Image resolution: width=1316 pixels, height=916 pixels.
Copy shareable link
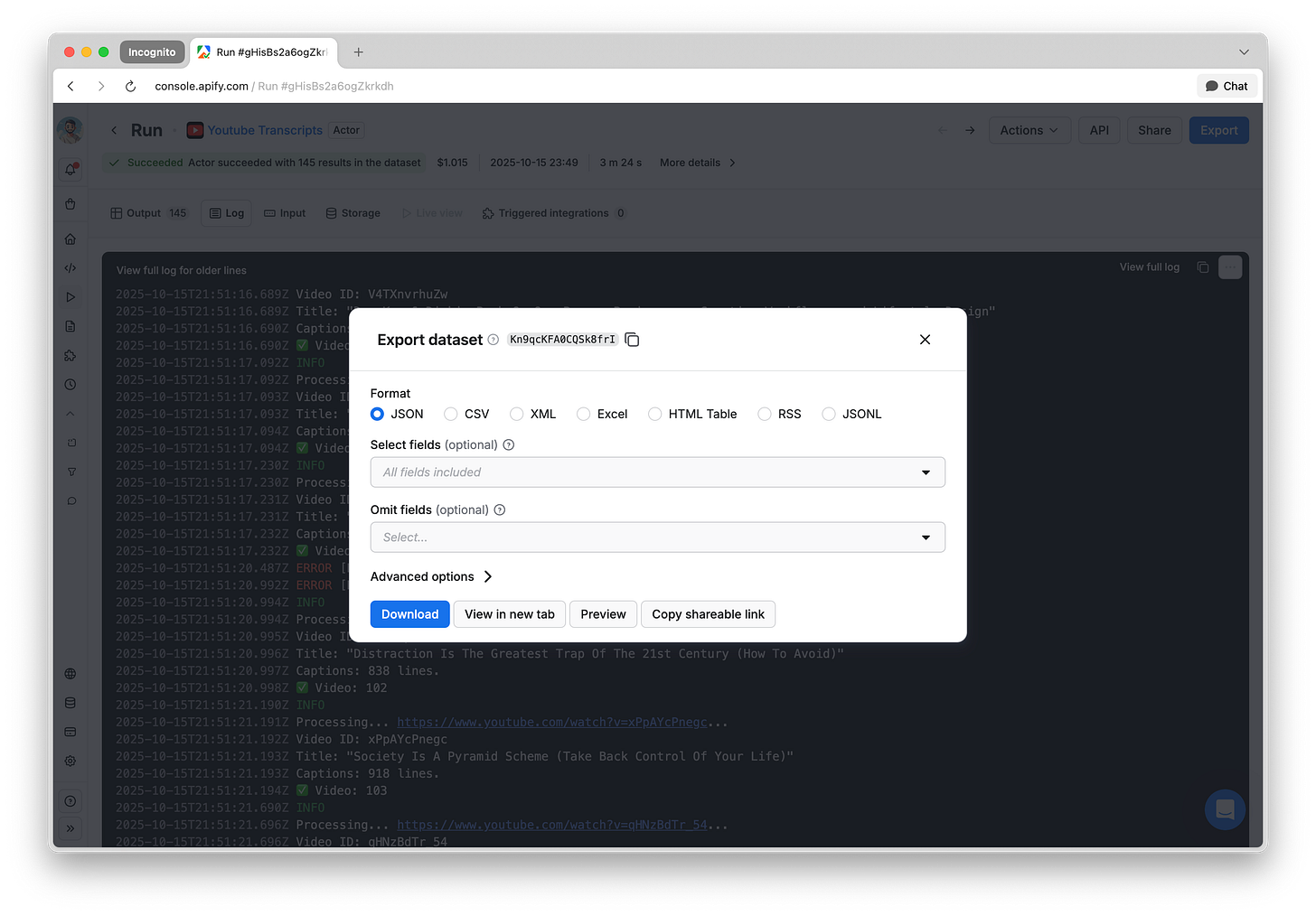(708, 614)
